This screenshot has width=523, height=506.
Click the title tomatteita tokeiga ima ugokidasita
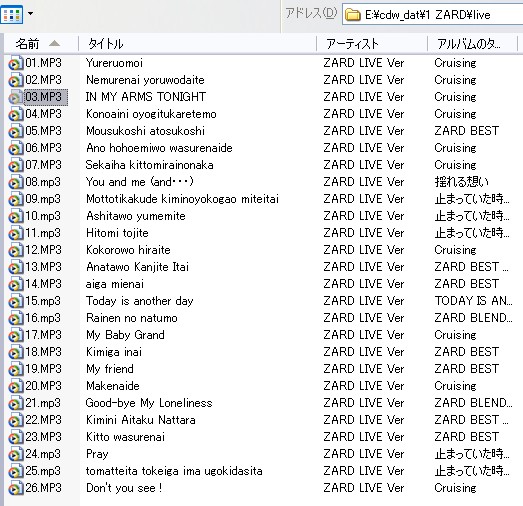pyautogui.click(x=174, y=471)
